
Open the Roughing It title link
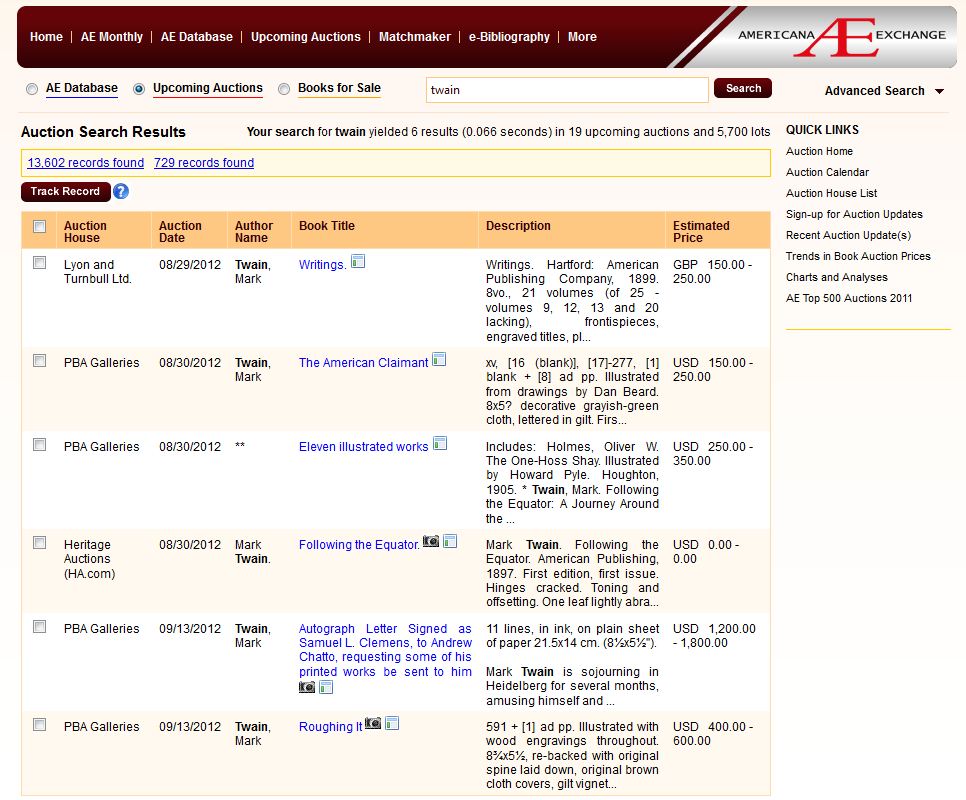point(330,727)
